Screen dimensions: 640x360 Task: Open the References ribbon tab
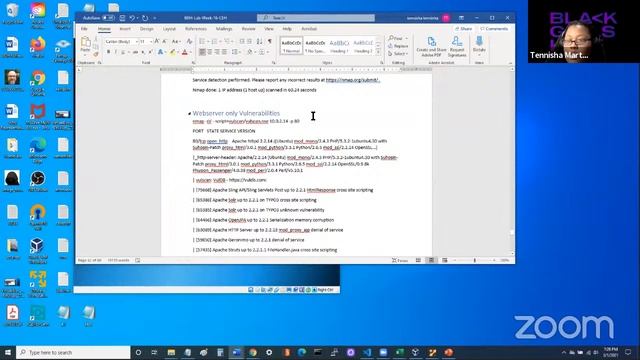click(196, 29)
